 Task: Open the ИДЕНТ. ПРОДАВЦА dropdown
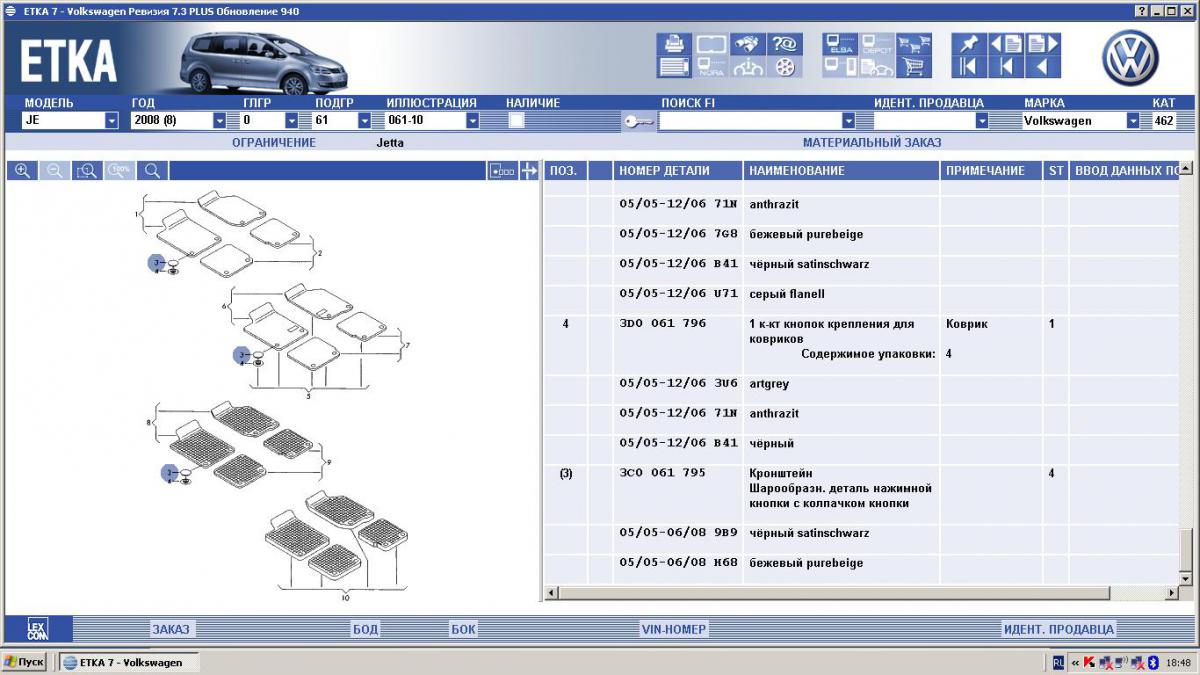(982, 121)
